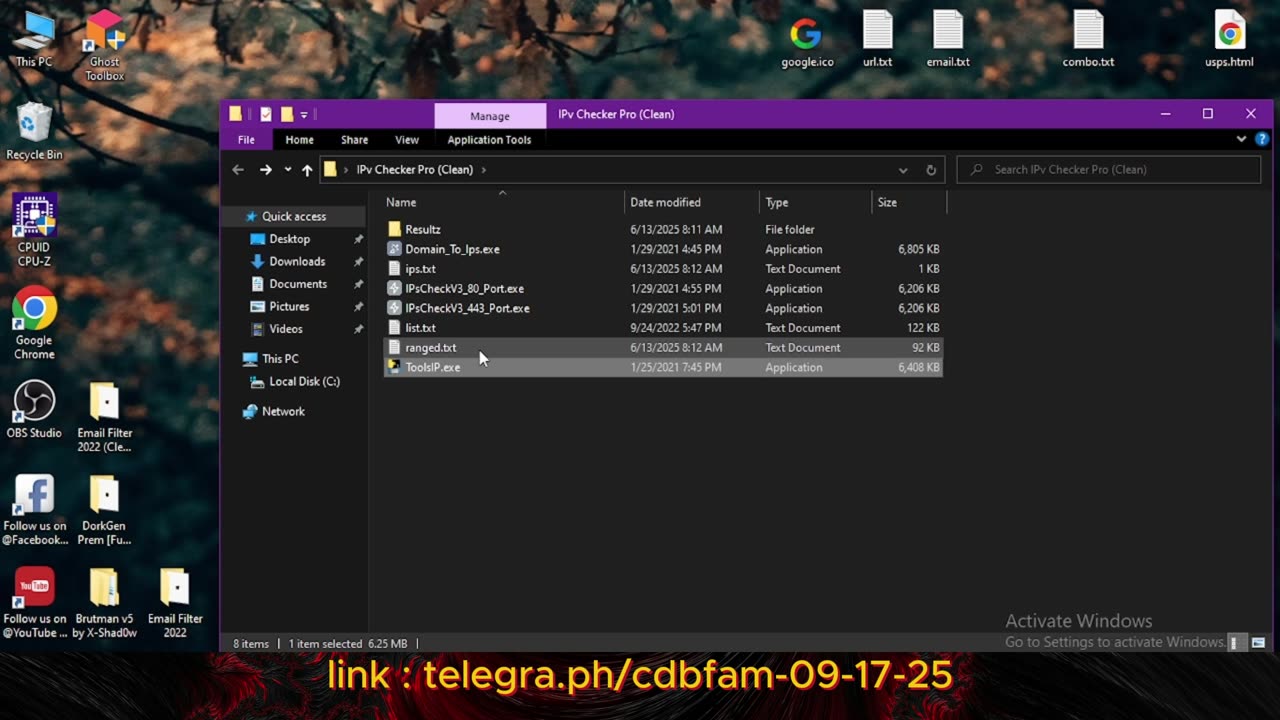Image resolution: width=1280 pixels, height=720 pixels.
Task: Click the chevron after IPv Checker Pro in address bar
Action: (x=483, y=170)
